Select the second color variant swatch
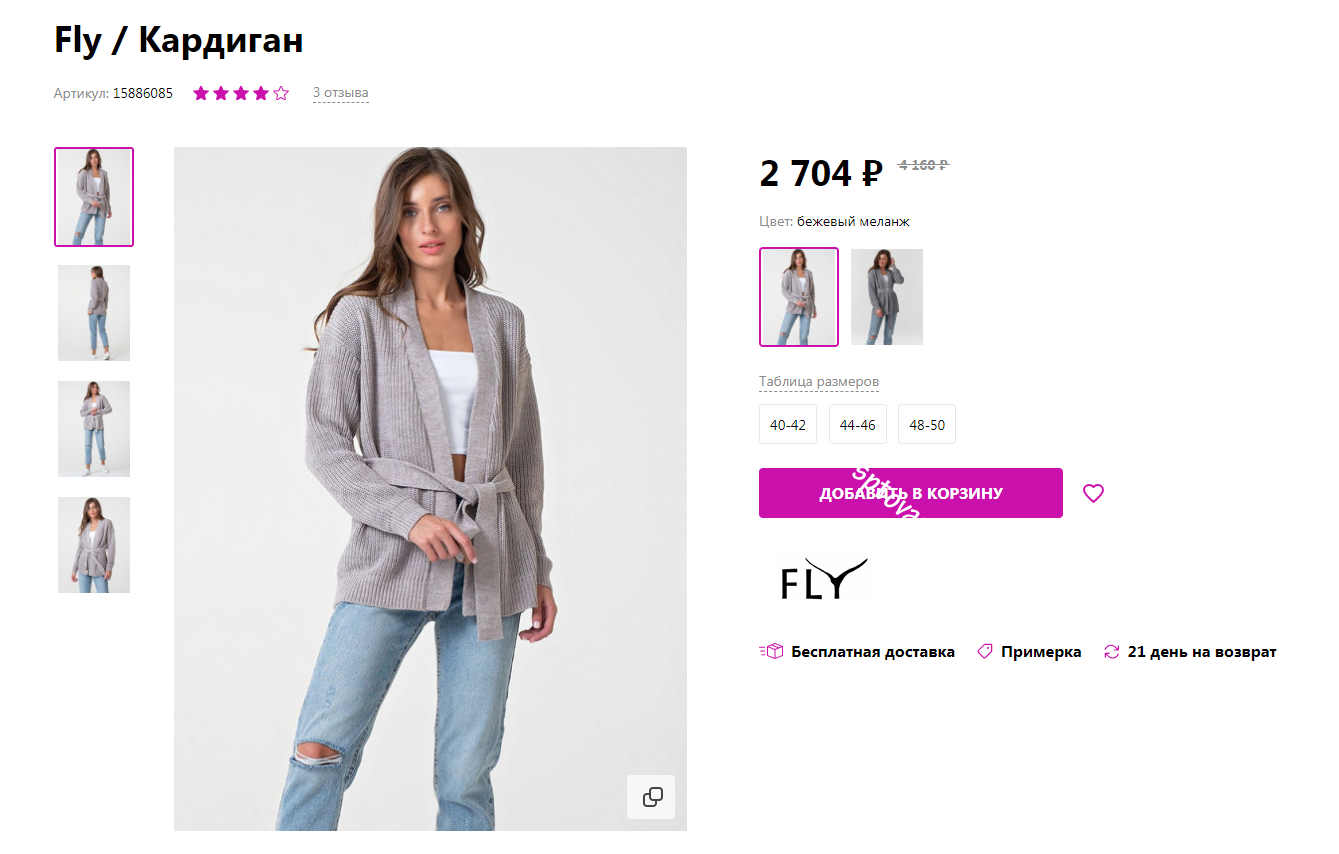Screen dimensions: 1339x854 click(886, 296)
